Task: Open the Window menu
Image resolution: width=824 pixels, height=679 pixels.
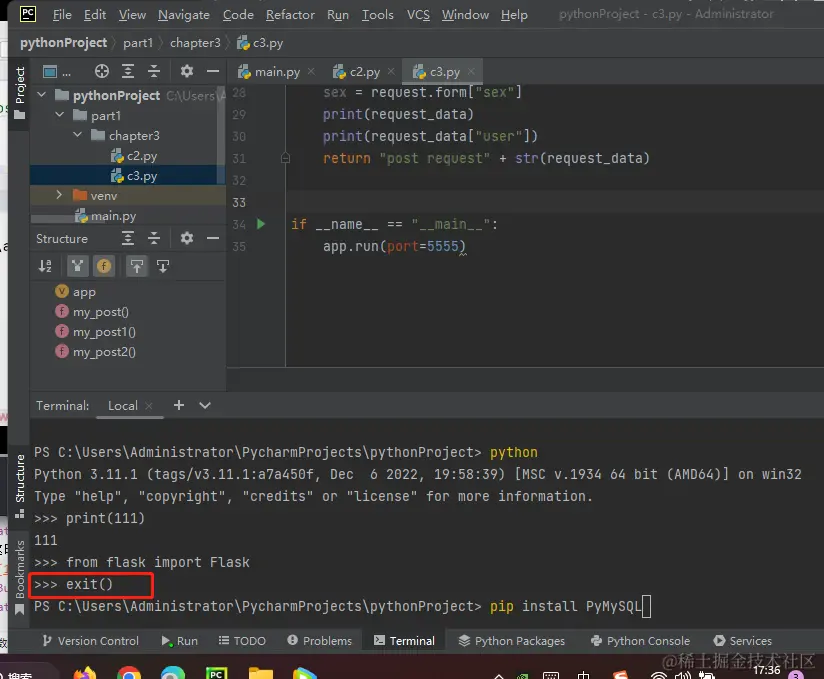Action: click(465, 15)
